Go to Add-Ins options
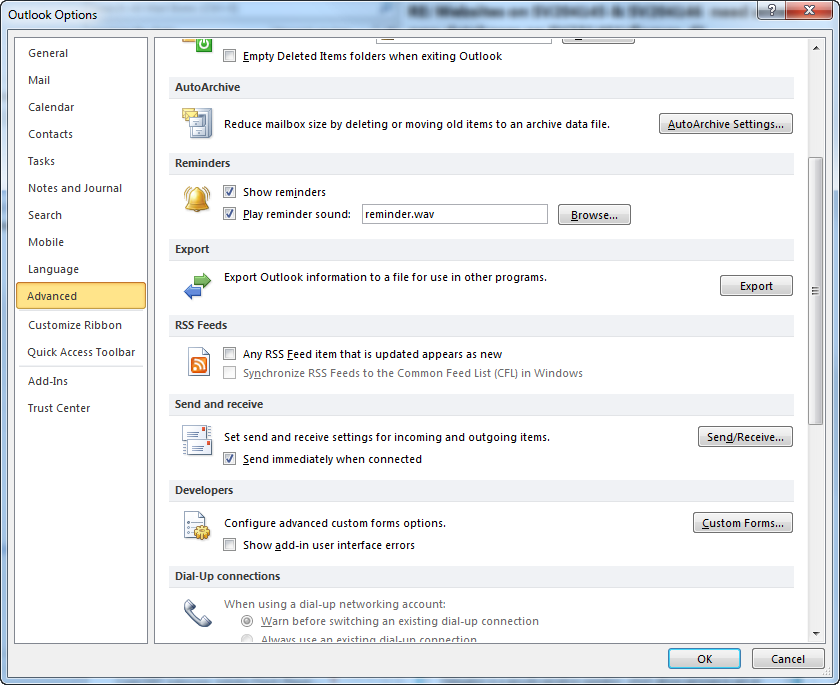The height and width of the screenshot is (685, 840). pos(81,381)
